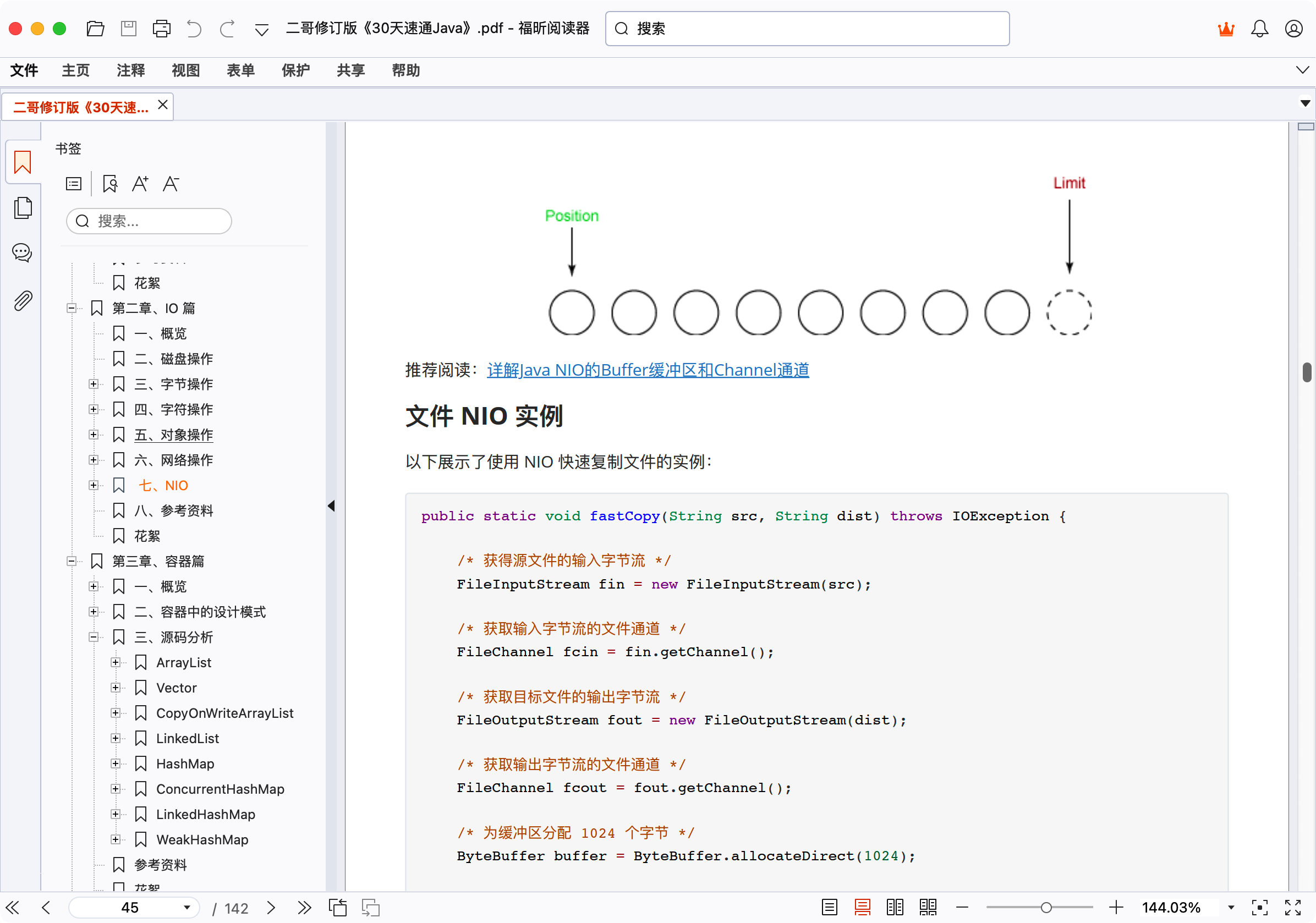Click the zoom slider handle
The image size is (1316, 923).
click(x=1046, y=908)
